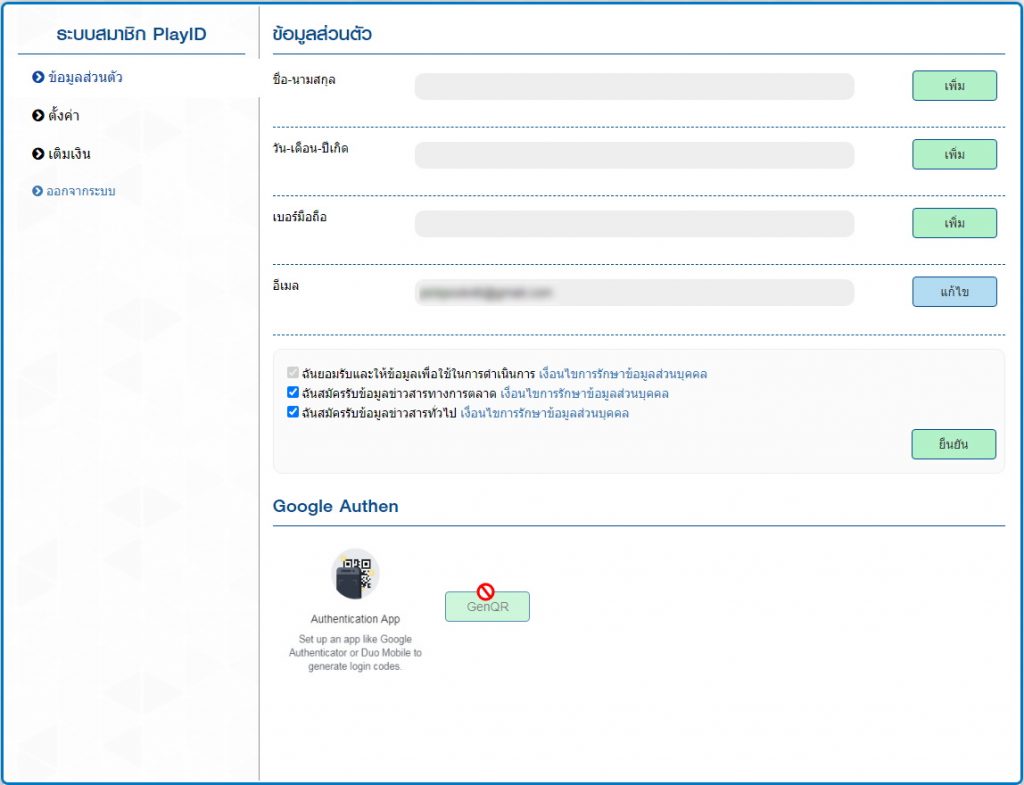Open privacy policy link on marketing news line

pyautogui.click(x=584, y=394)
